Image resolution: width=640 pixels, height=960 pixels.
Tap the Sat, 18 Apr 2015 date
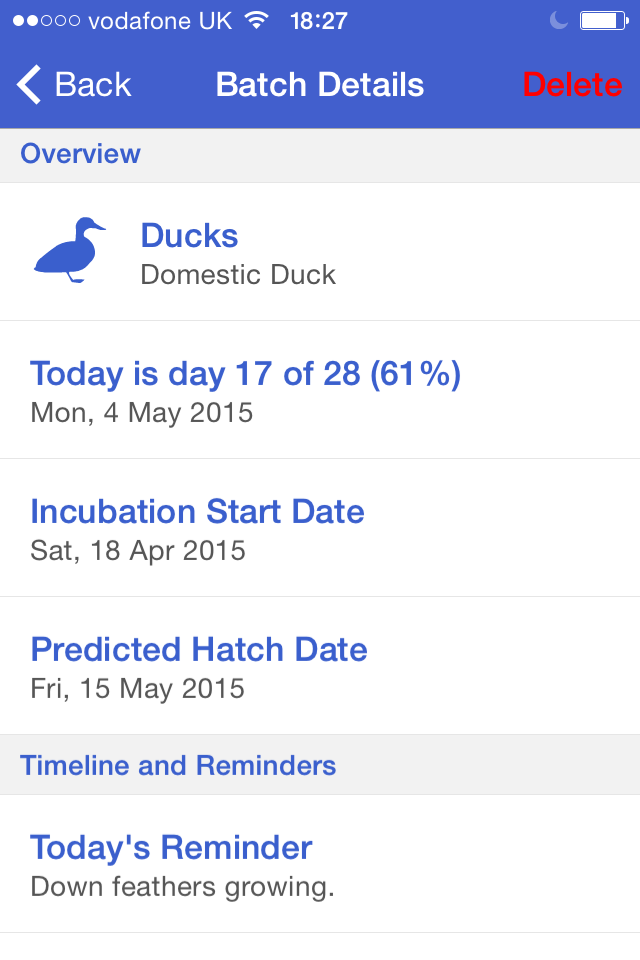[x=138, y=551]
